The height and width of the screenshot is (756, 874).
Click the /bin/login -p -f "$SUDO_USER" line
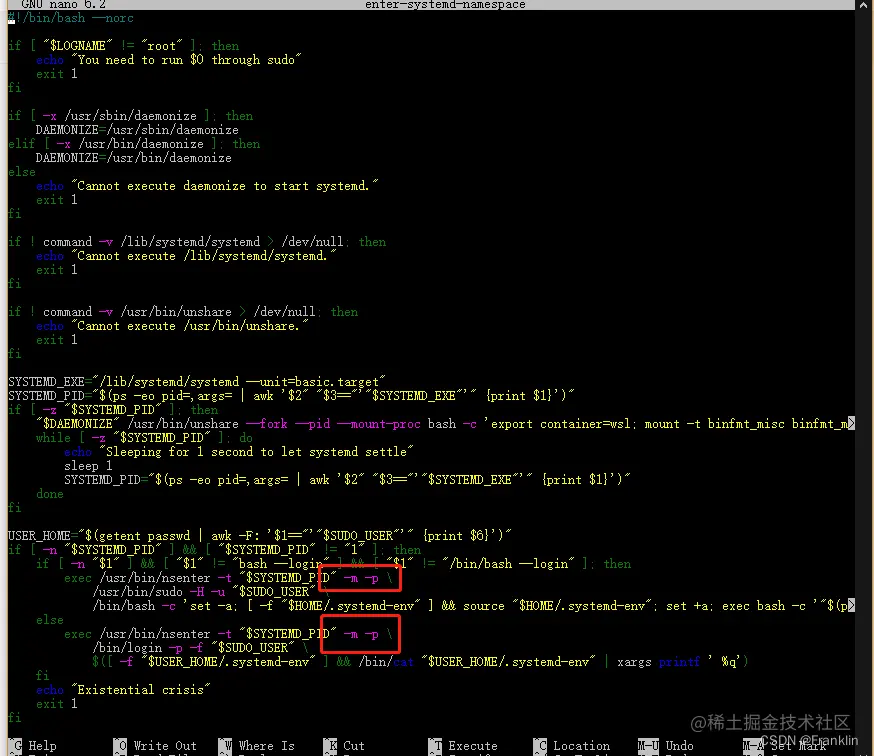click(201, 648)
